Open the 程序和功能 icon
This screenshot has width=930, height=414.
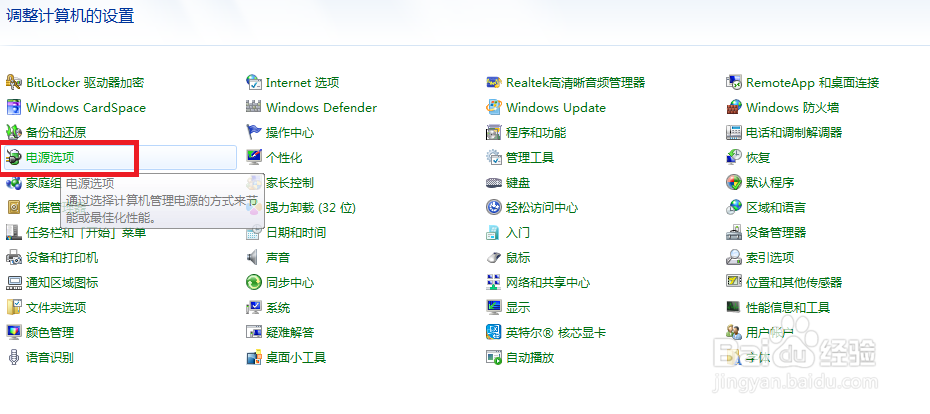[494, 132]
